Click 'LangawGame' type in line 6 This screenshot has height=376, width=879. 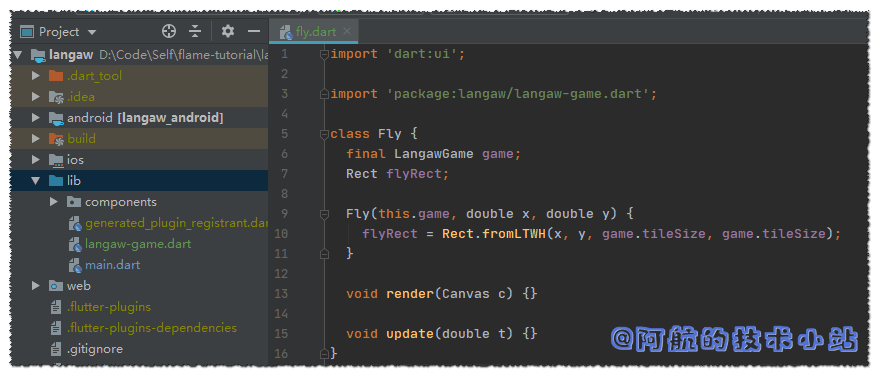click(434, 154)
